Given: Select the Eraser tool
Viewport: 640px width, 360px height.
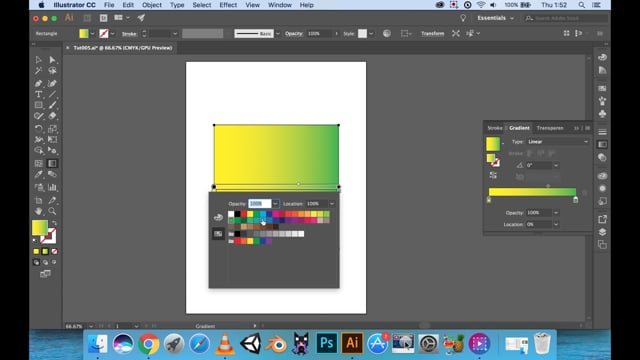Looking at the screenshot, I should coord(52,116).
